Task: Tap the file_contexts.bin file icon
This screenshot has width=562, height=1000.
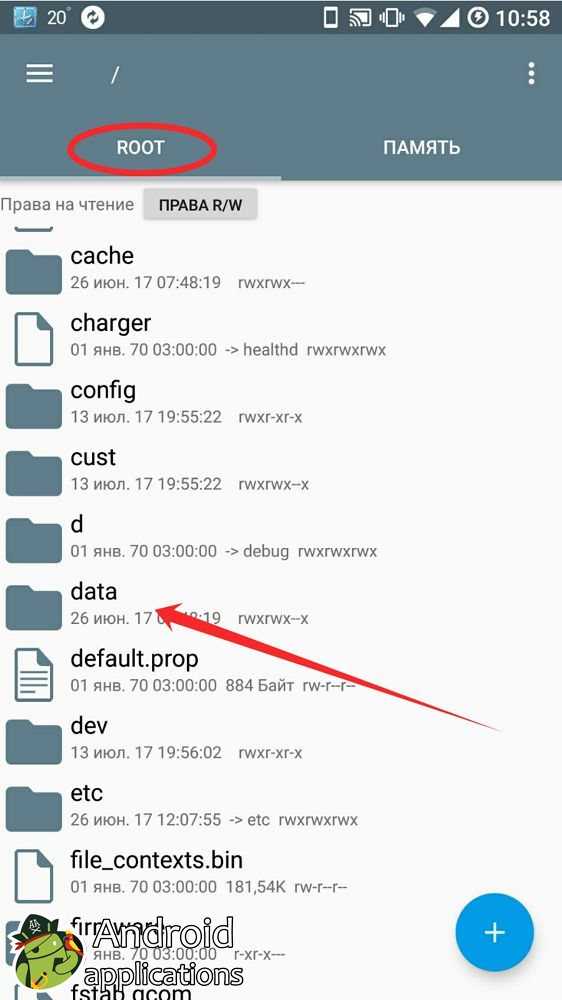Action: [x=34, y=876]
